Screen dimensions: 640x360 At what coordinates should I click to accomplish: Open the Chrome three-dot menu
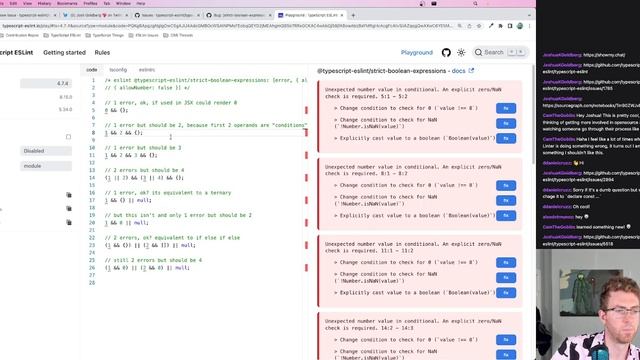pos(529,26)
